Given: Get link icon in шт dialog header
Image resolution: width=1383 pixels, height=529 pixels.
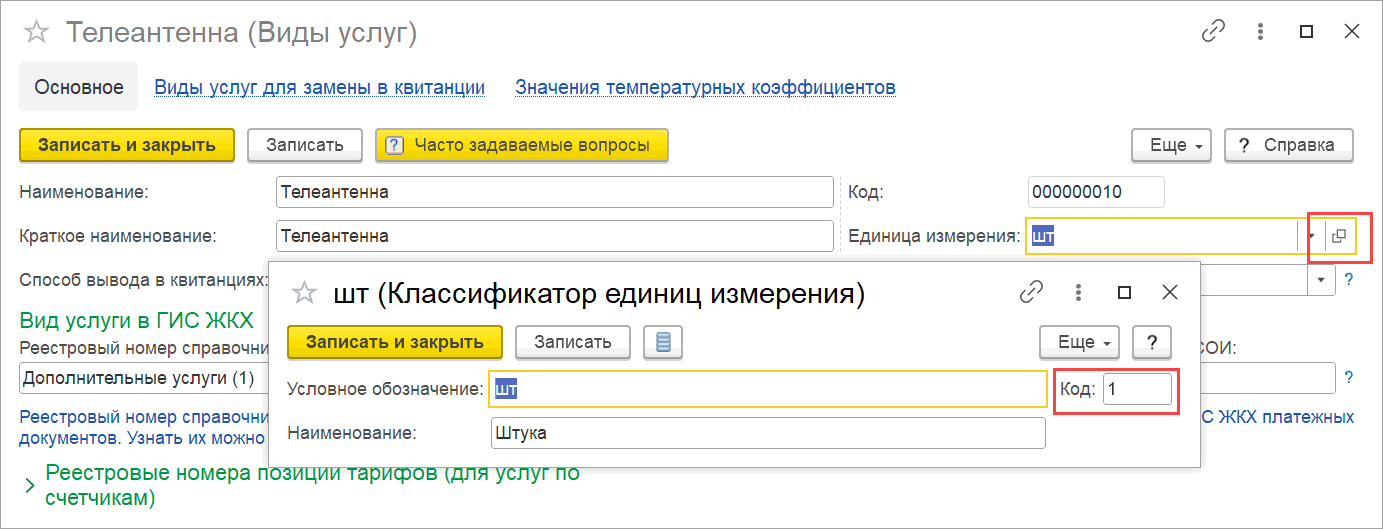Looking at the screenshot, I should pos(1031,293).
